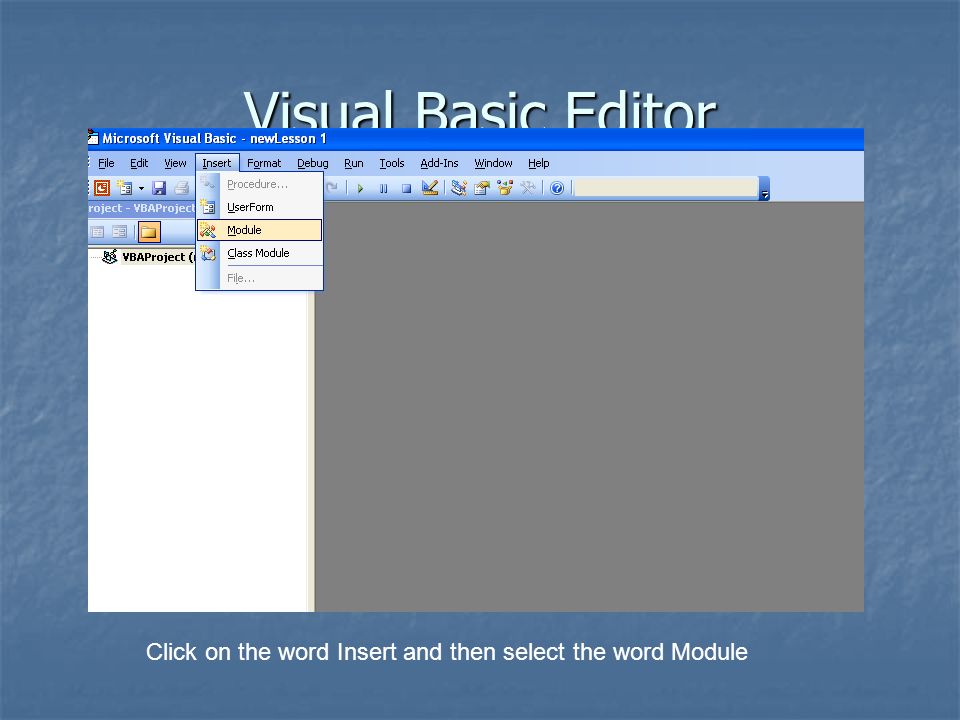The width and height of the screenshot is (960, 720).
Task: Click the Reset stop icon
Action: click(406, 189)
